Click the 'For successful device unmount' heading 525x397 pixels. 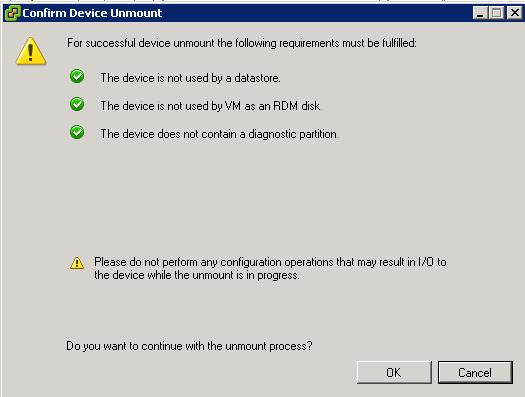click(242, 43)
